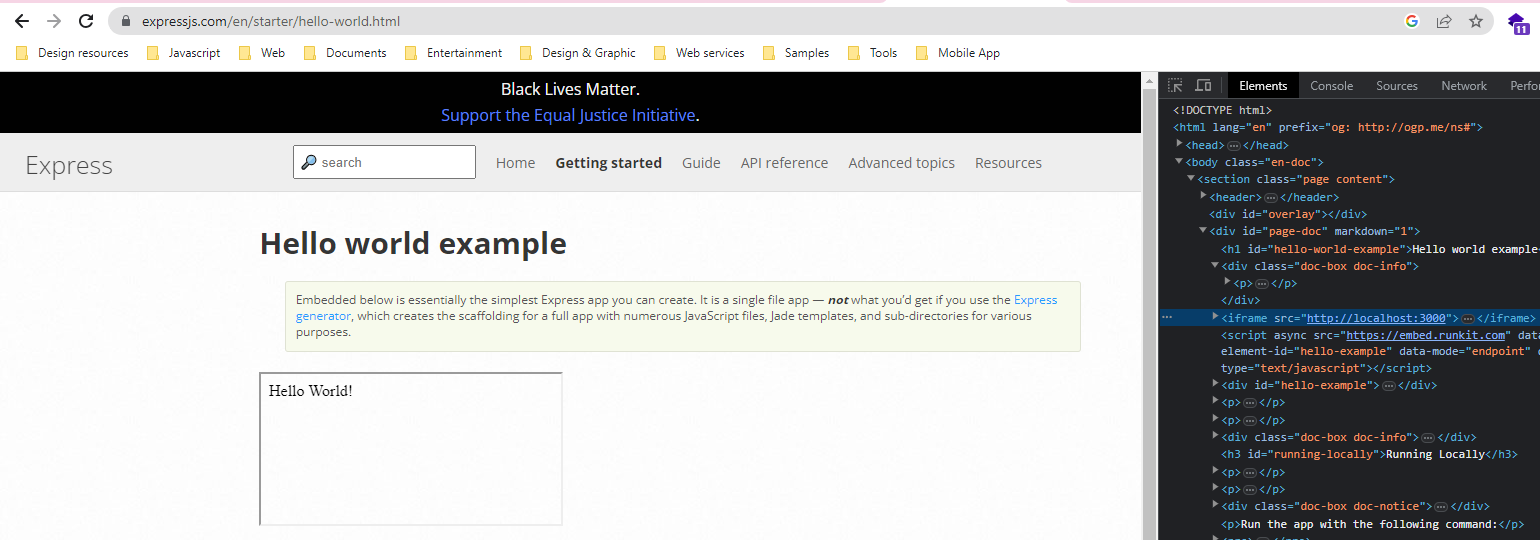Expand the iframe localhost:3000 node
The width and height of the screenshot is (1540, 540).
coord(1215,316)
